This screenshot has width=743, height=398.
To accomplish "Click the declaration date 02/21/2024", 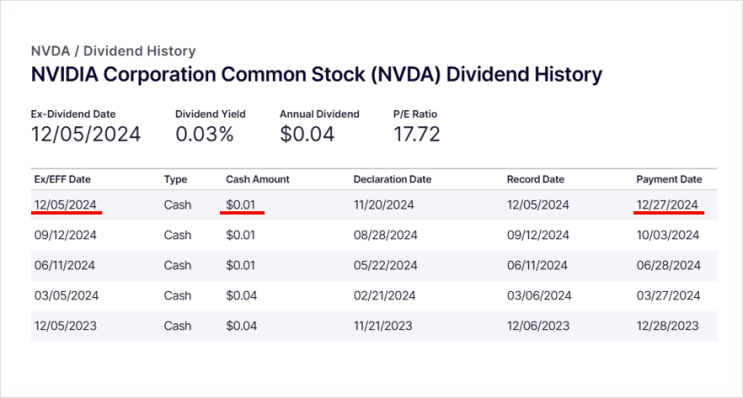I will tap(384, 296).
